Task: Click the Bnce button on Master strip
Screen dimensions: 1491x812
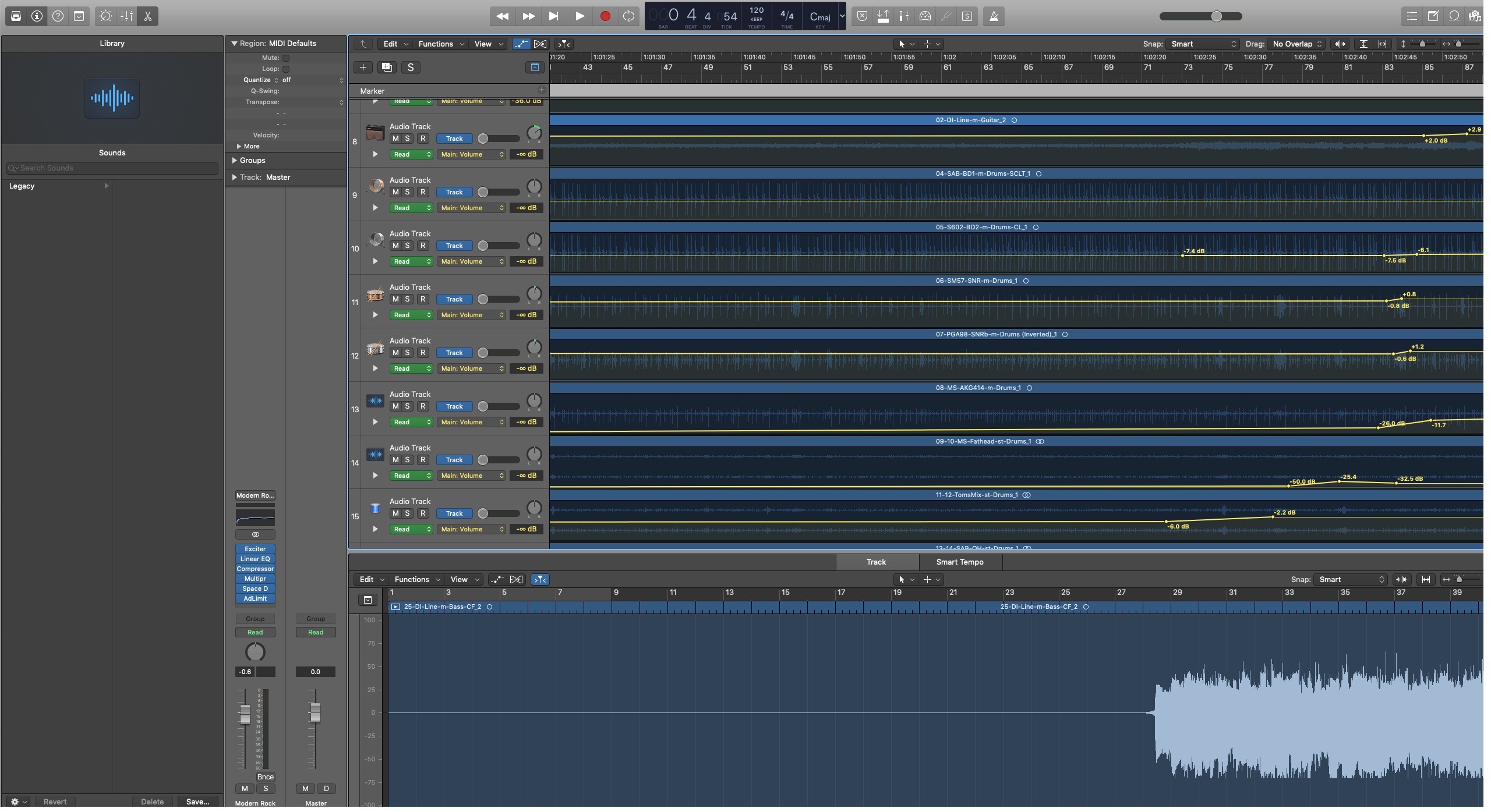Action: 265,777
